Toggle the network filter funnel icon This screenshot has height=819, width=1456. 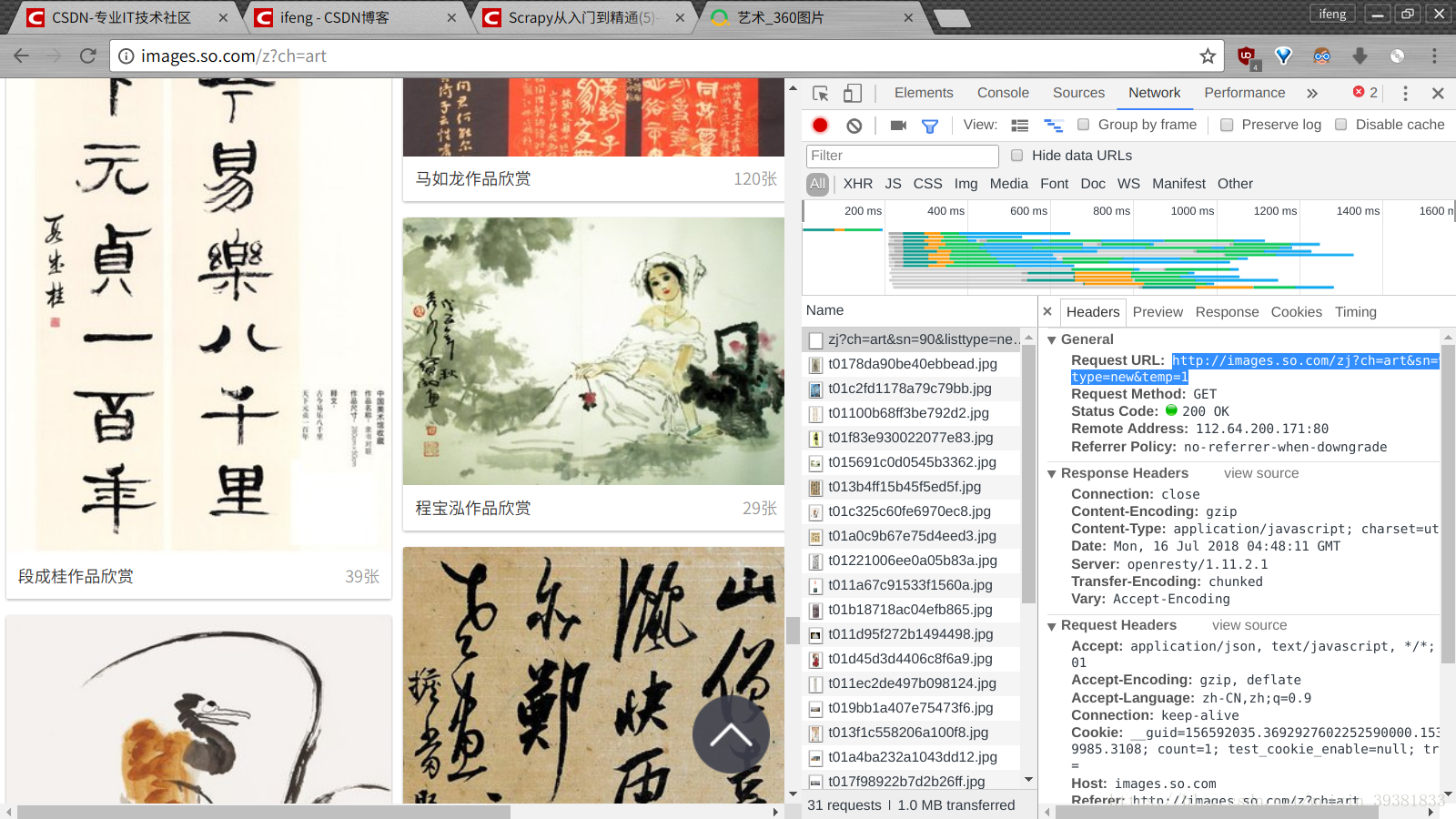(930, 126)
